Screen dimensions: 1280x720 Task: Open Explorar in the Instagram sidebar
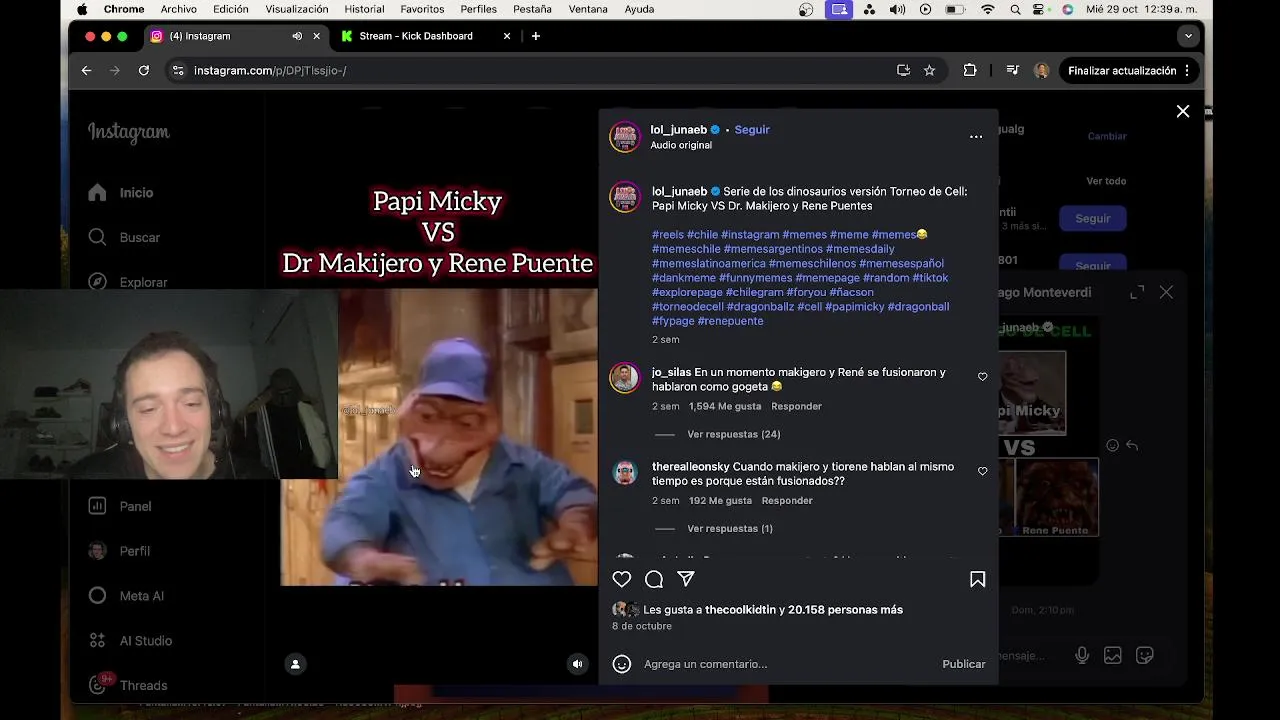[128, 282]
